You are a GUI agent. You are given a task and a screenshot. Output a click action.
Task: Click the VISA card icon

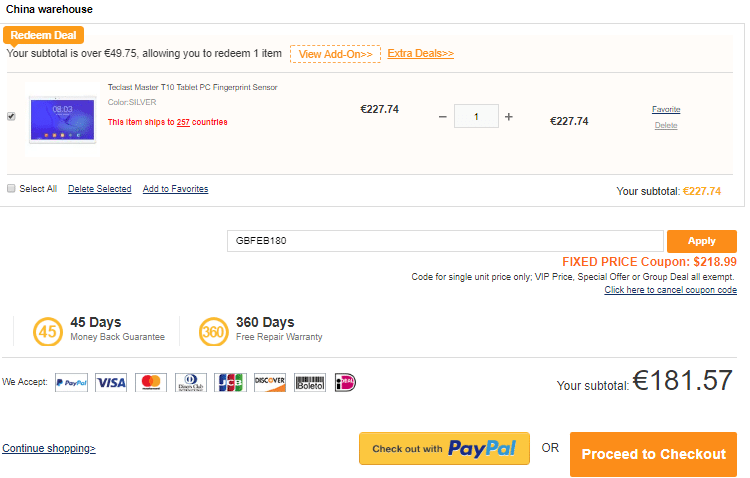(111, 382)
